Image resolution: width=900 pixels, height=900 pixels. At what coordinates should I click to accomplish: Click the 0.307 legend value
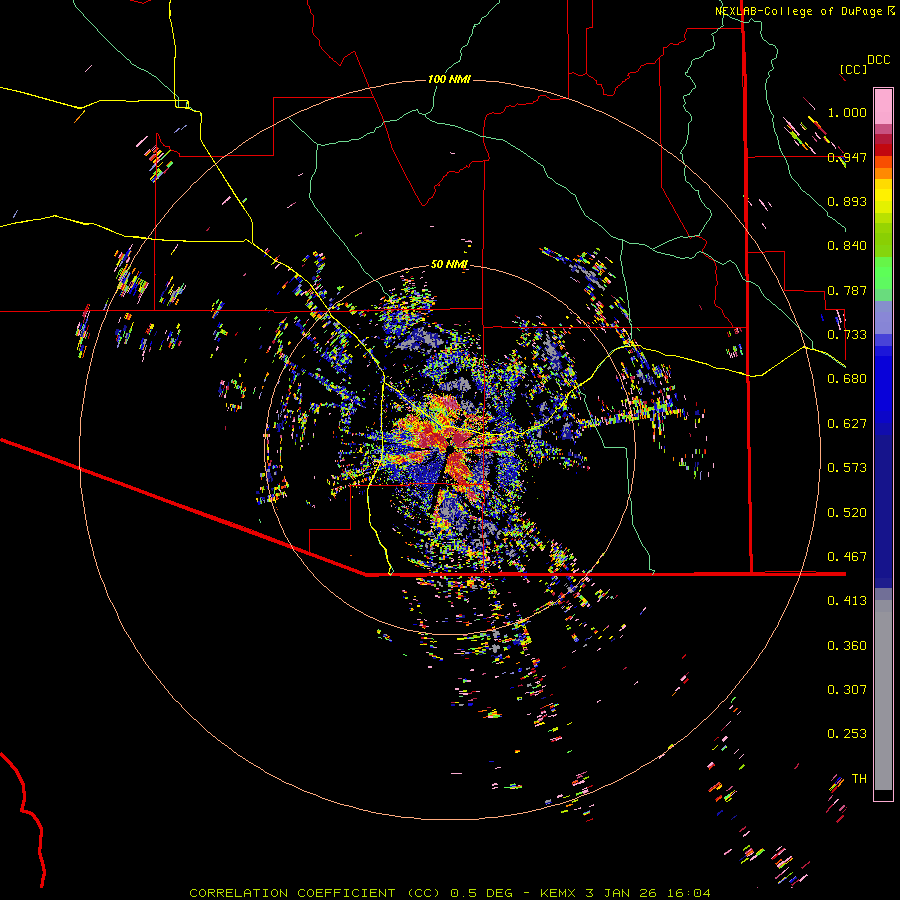pos(847,690)
